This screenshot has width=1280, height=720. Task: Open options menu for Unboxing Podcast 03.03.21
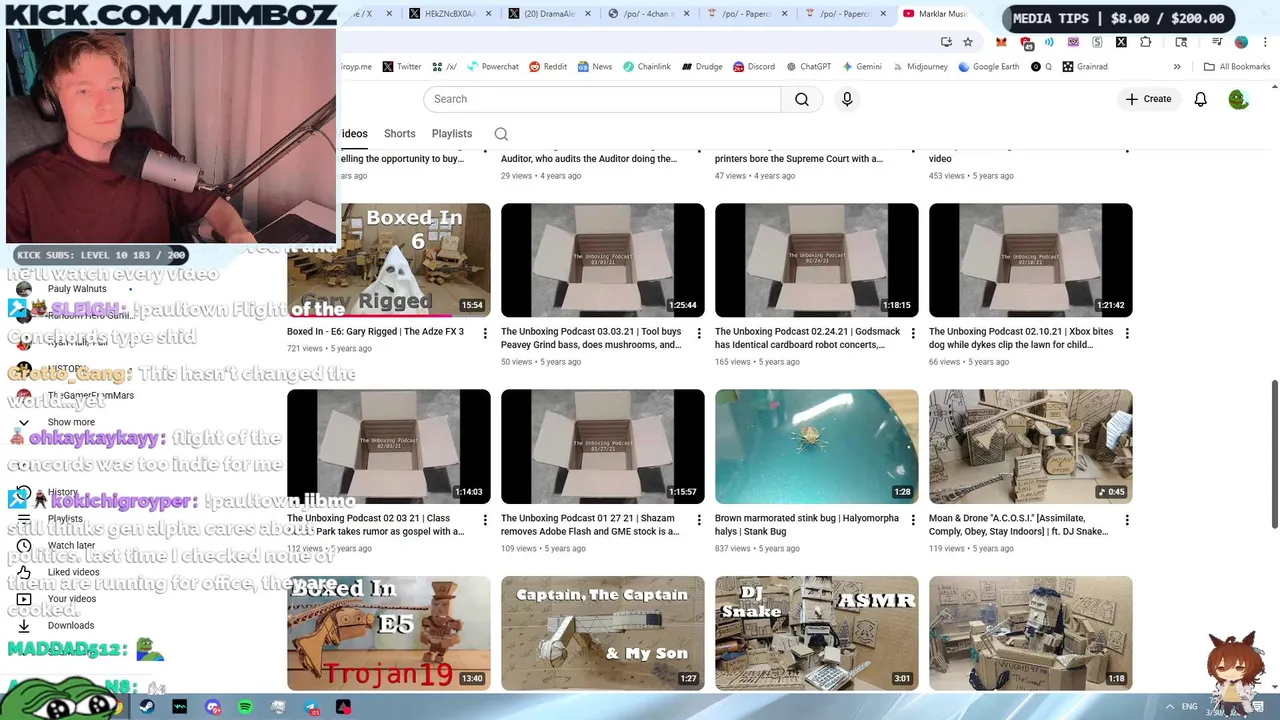(699, 333)
